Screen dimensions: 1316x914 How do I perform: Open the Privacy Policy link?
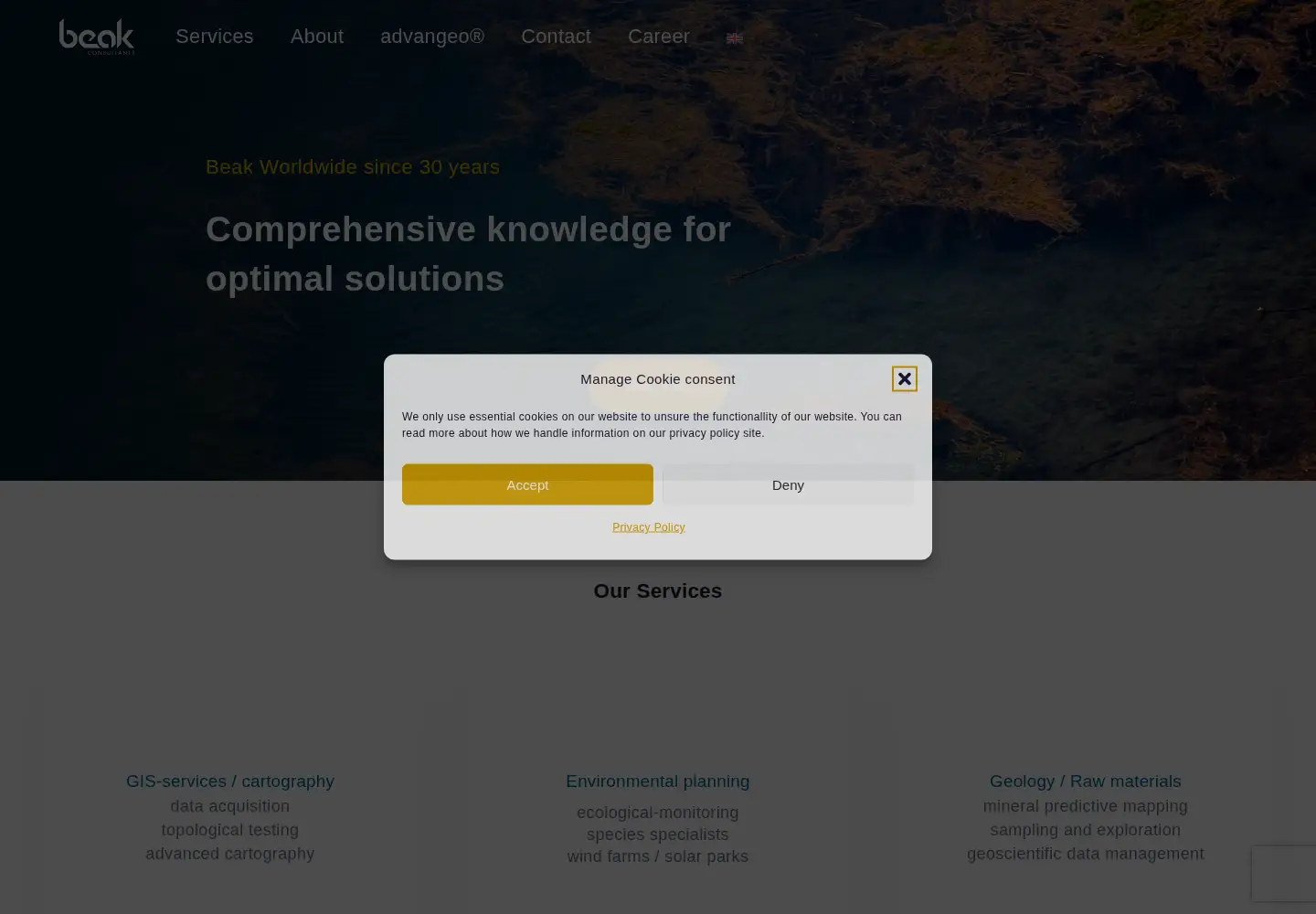point(649,527)
